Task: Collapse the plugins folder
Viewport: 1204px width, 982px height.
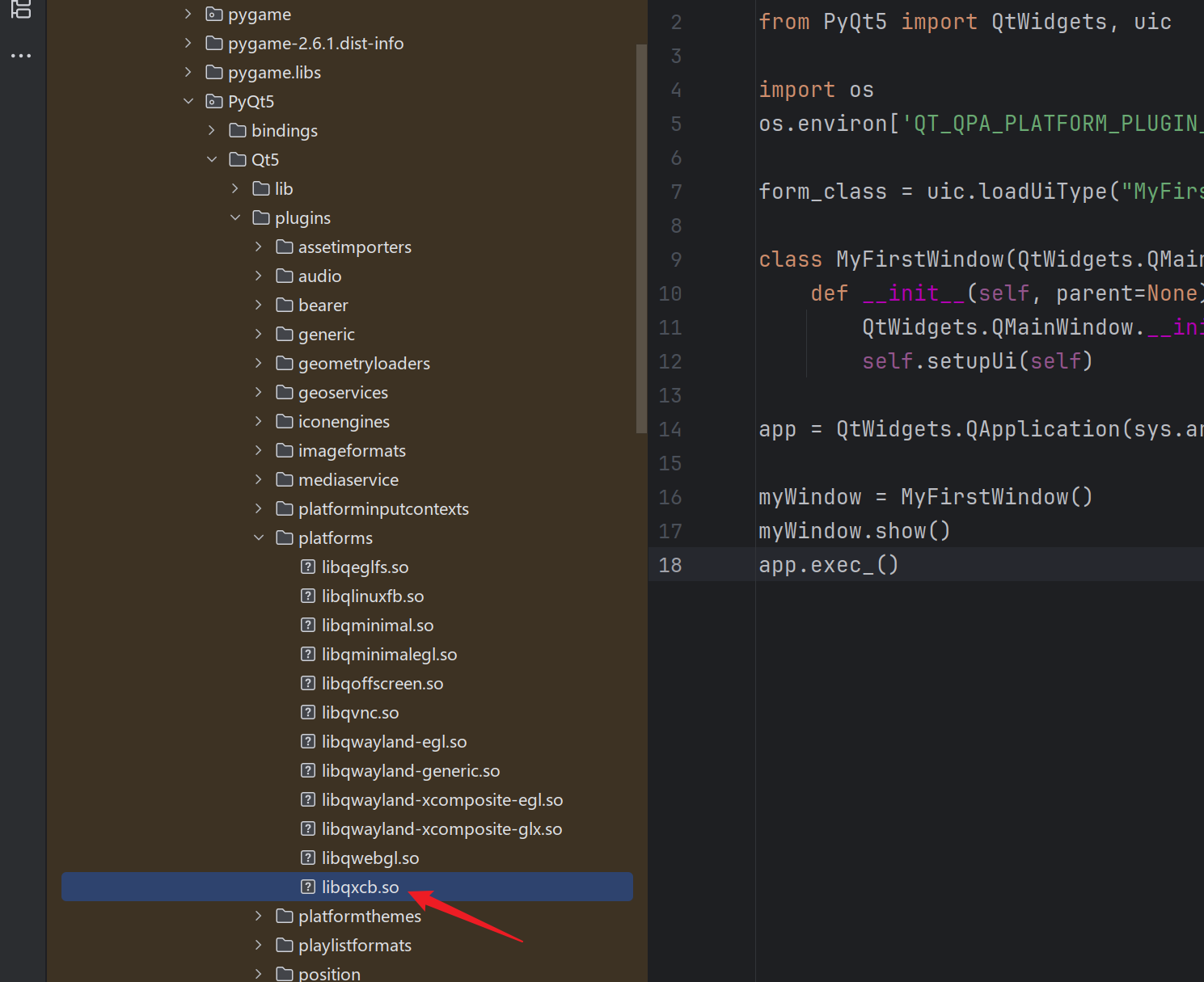Action: (x=235, y=217)
